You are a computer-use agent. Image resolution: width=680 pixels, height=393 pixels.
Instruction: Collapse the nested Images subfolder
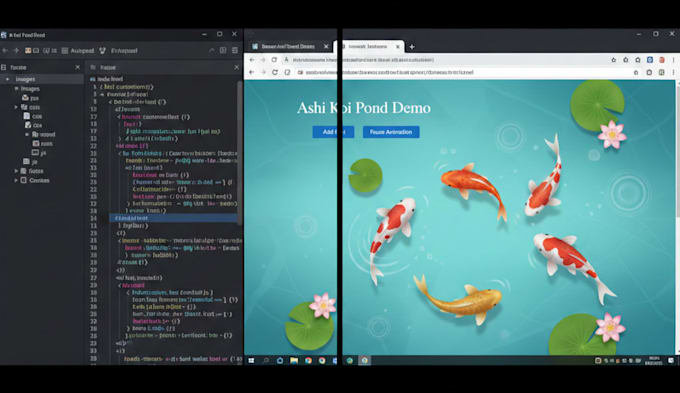click(16, 89)
